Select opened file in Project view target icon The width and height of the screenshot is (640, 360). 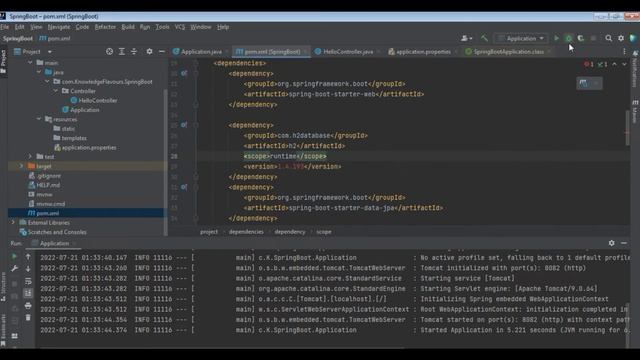(x=109, y=51)
